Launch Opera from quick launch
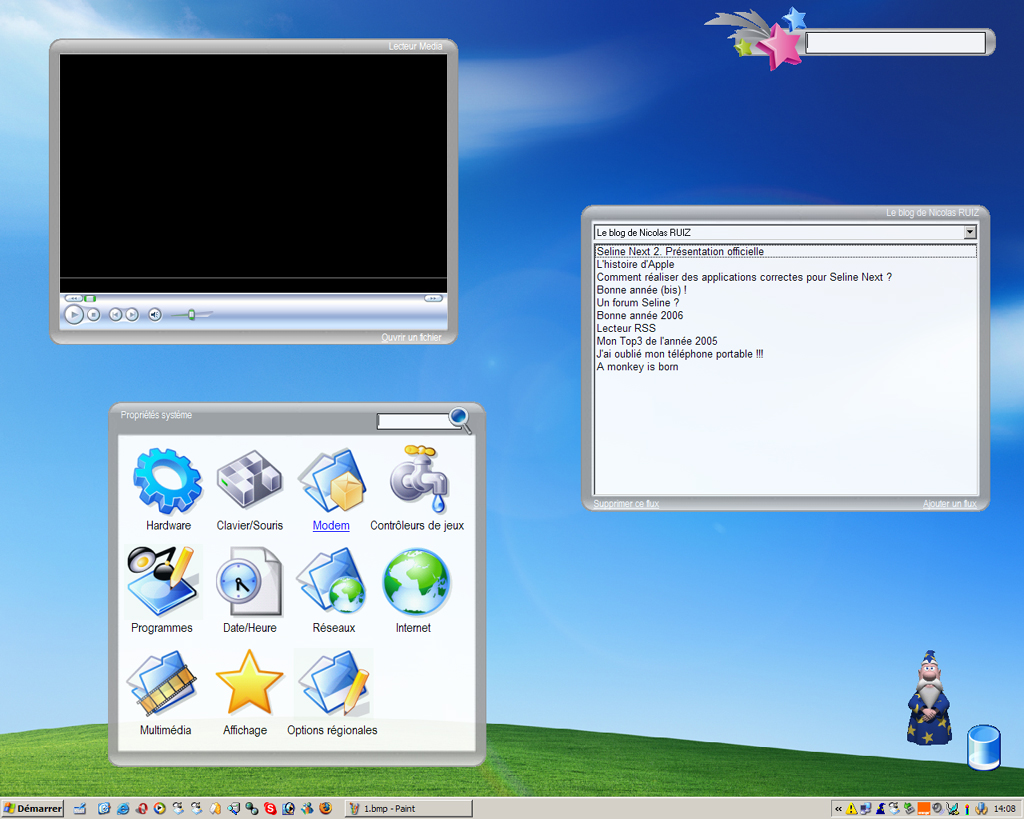 [141, 809]
